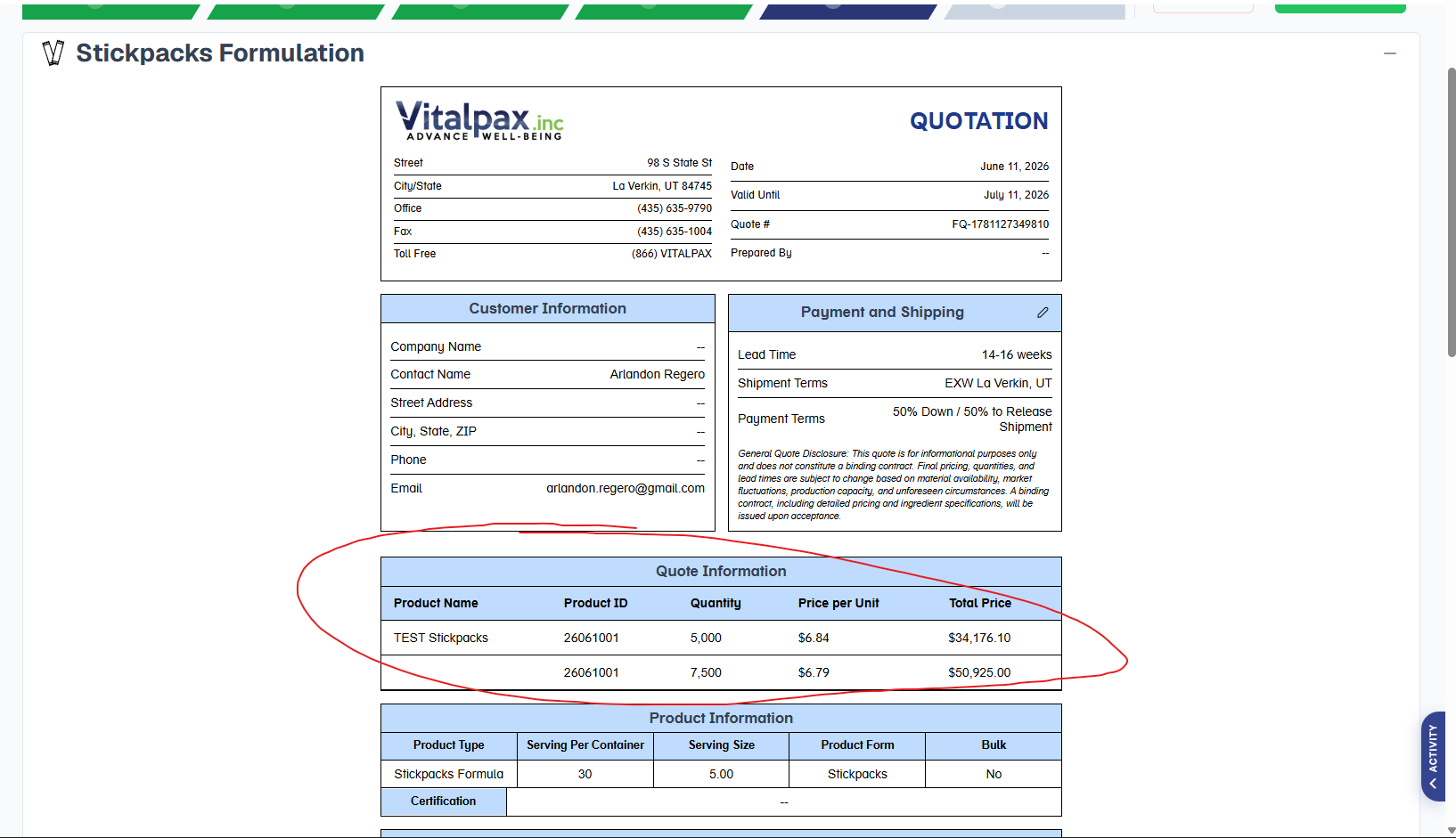Click the stickpack icon beside the title
Viewport: 1456px width, 838px height.
[53, 53]
